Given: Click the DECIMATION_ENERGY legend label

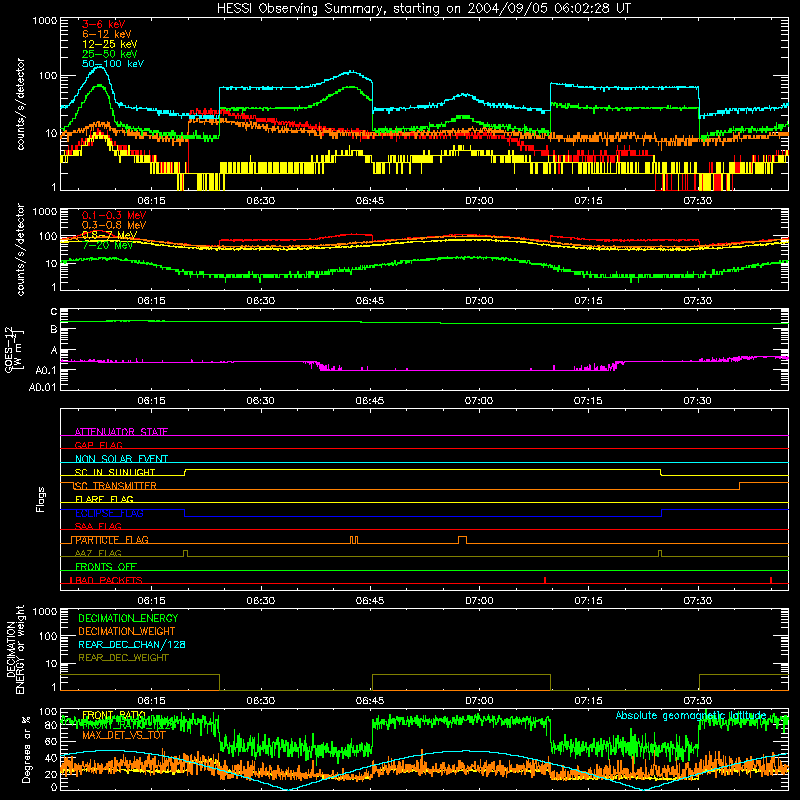Looking at the screenshot, I should (x=128, y=618).
